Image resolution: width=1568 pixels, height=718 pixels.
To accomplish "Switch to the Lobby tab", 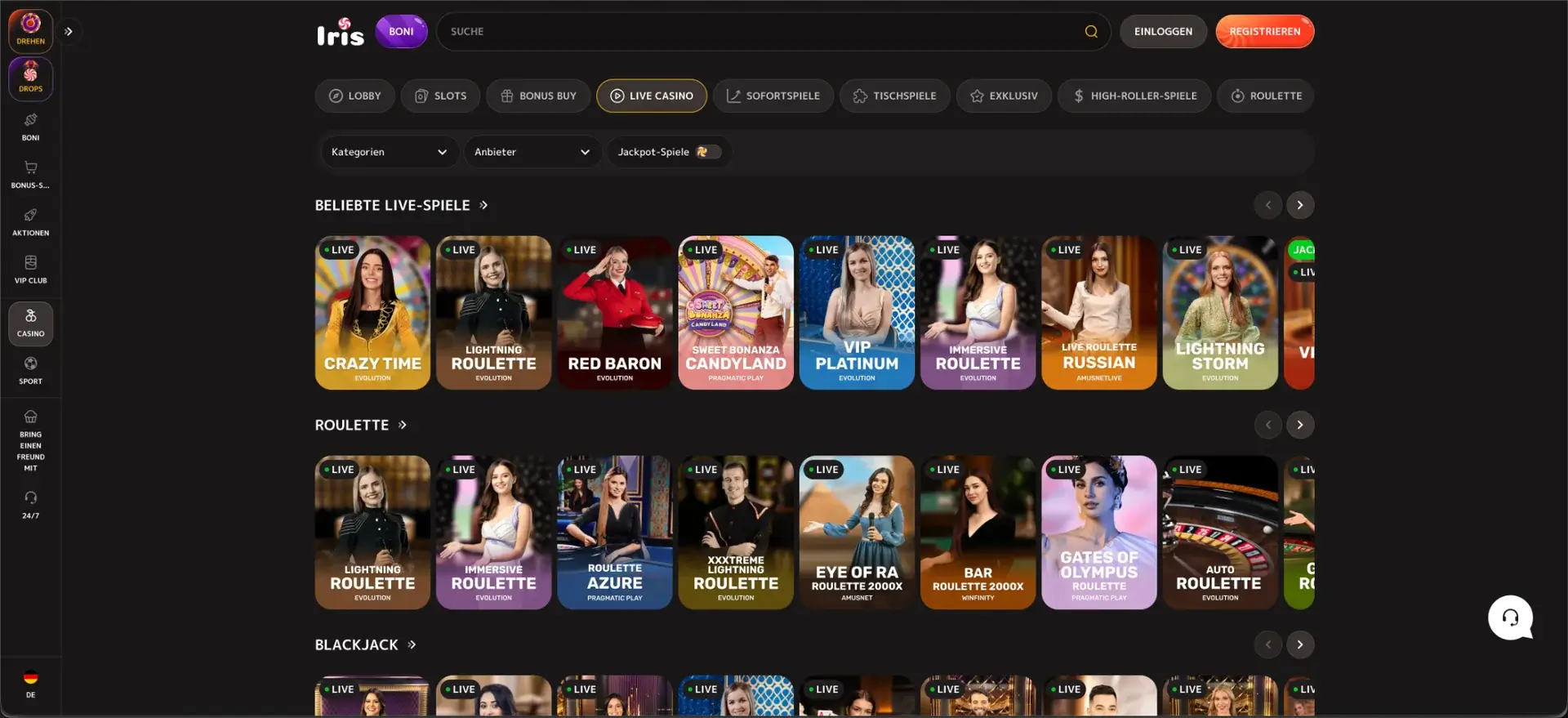I will click(355, 96).
